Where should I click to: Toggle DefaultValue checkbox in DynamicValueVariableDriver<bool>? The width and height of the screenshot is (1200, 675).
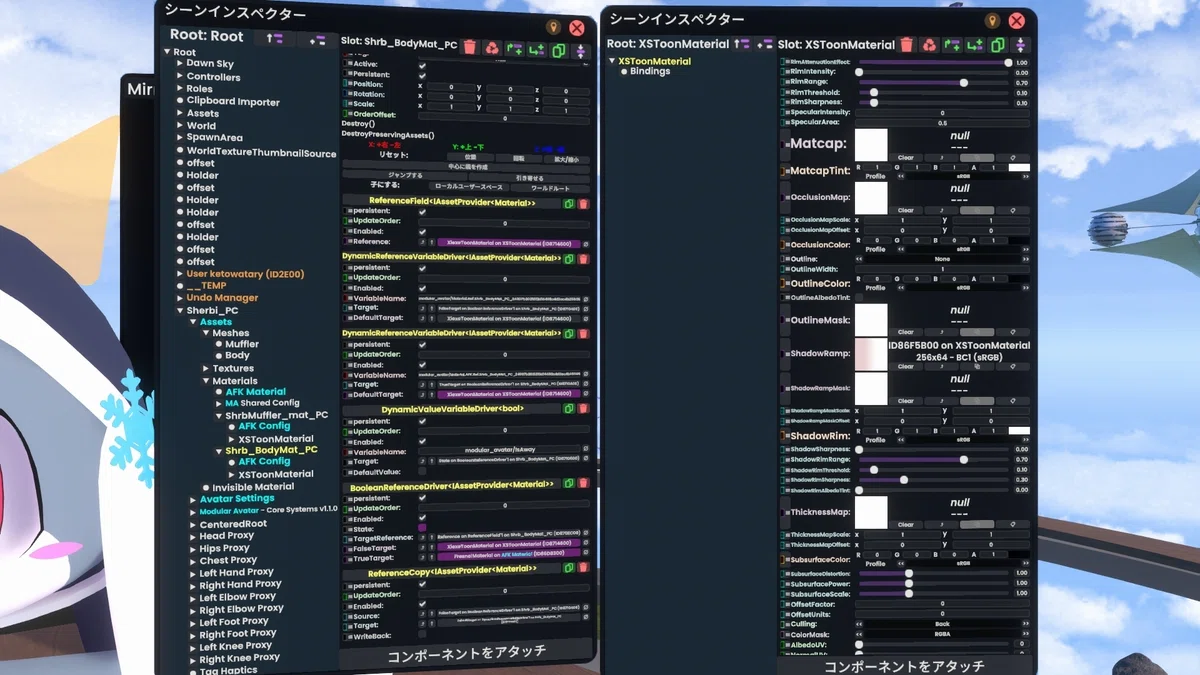tap(422, 471)
